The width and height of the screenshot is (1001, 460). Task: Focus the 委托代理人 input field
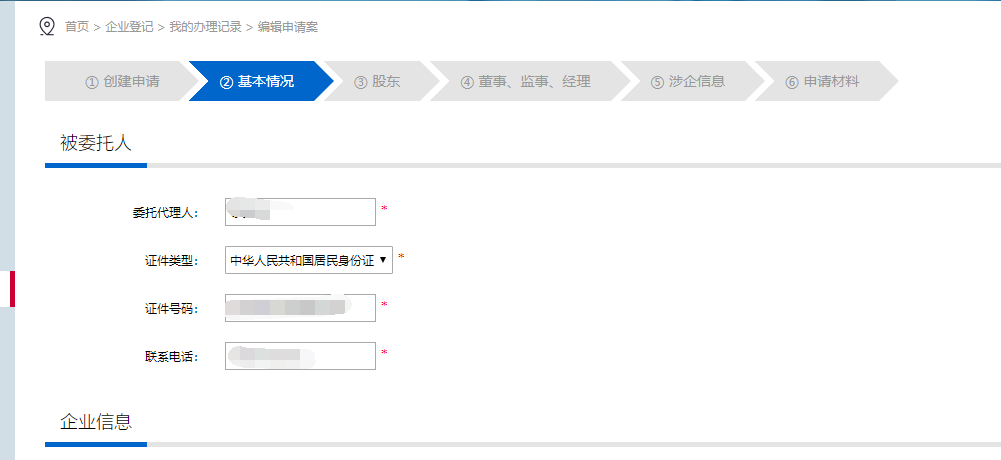point(300,212)
